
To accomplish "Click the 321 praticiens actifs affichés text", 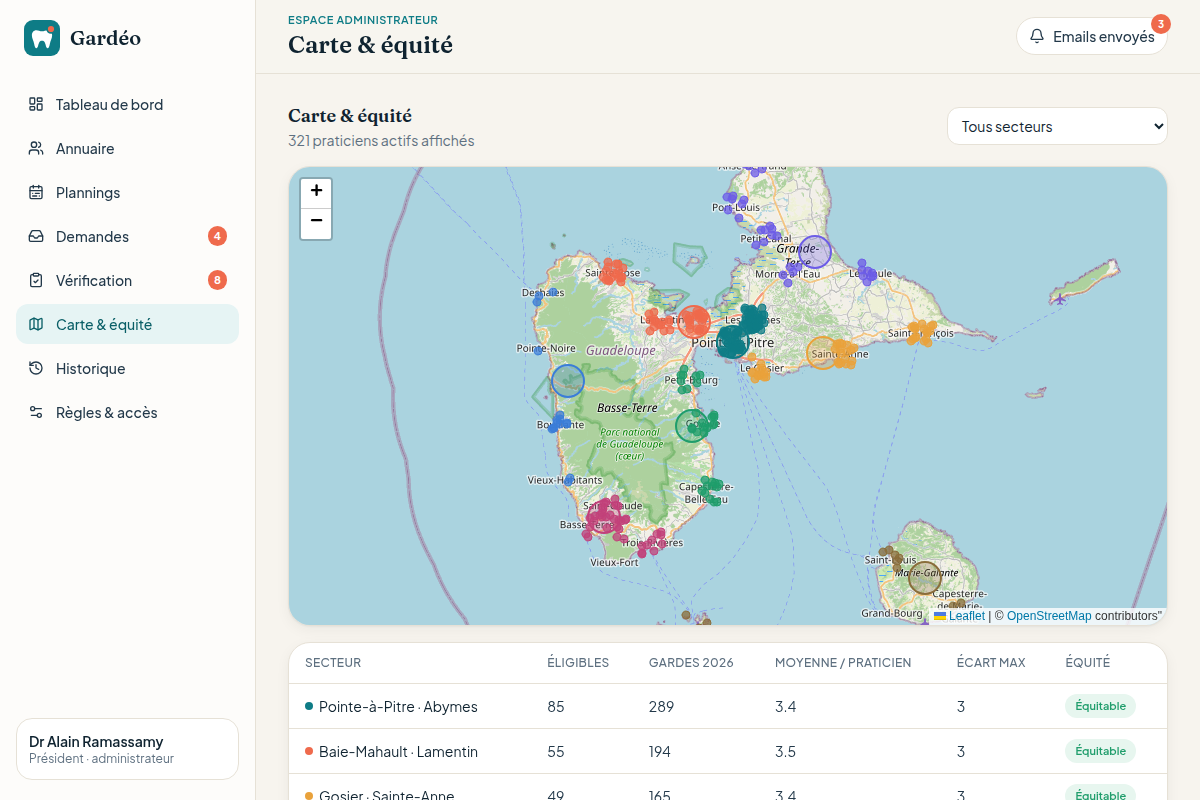I will [x=381, y=141].
